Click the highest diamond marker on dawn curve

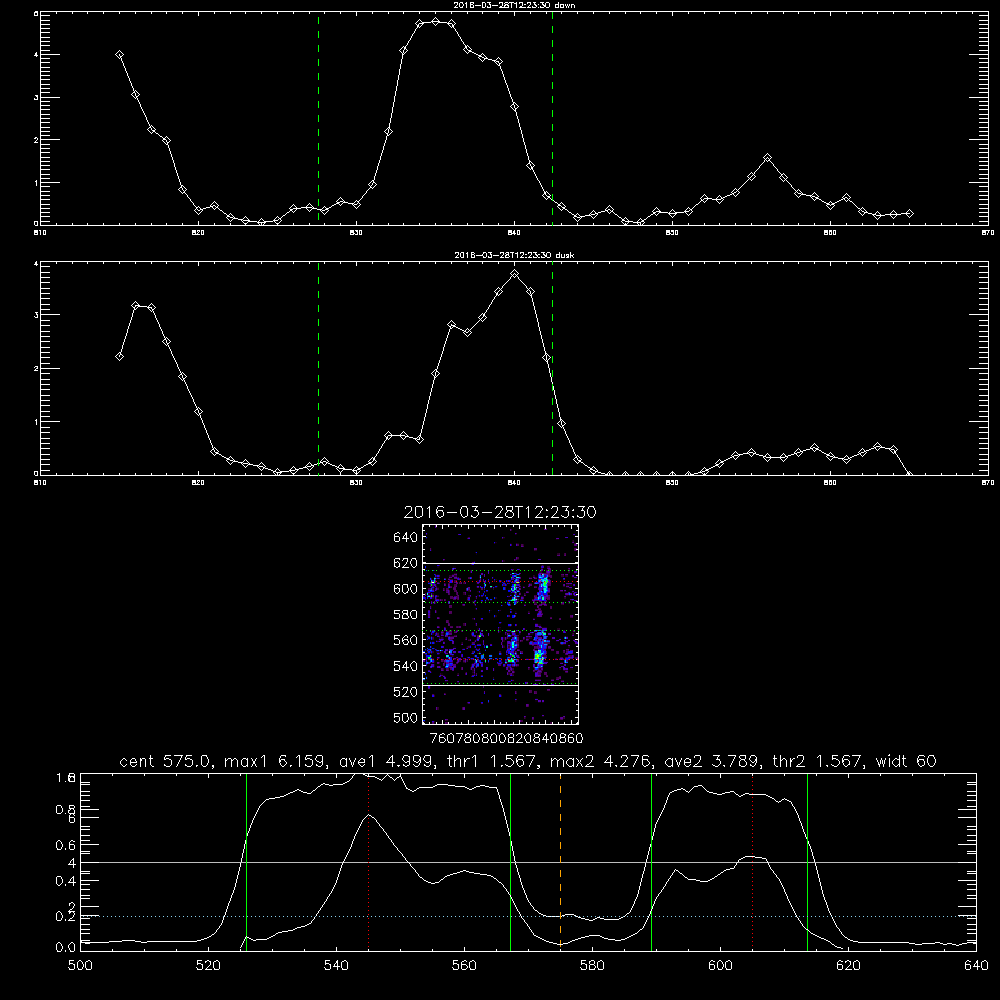(x=436, y=22)
